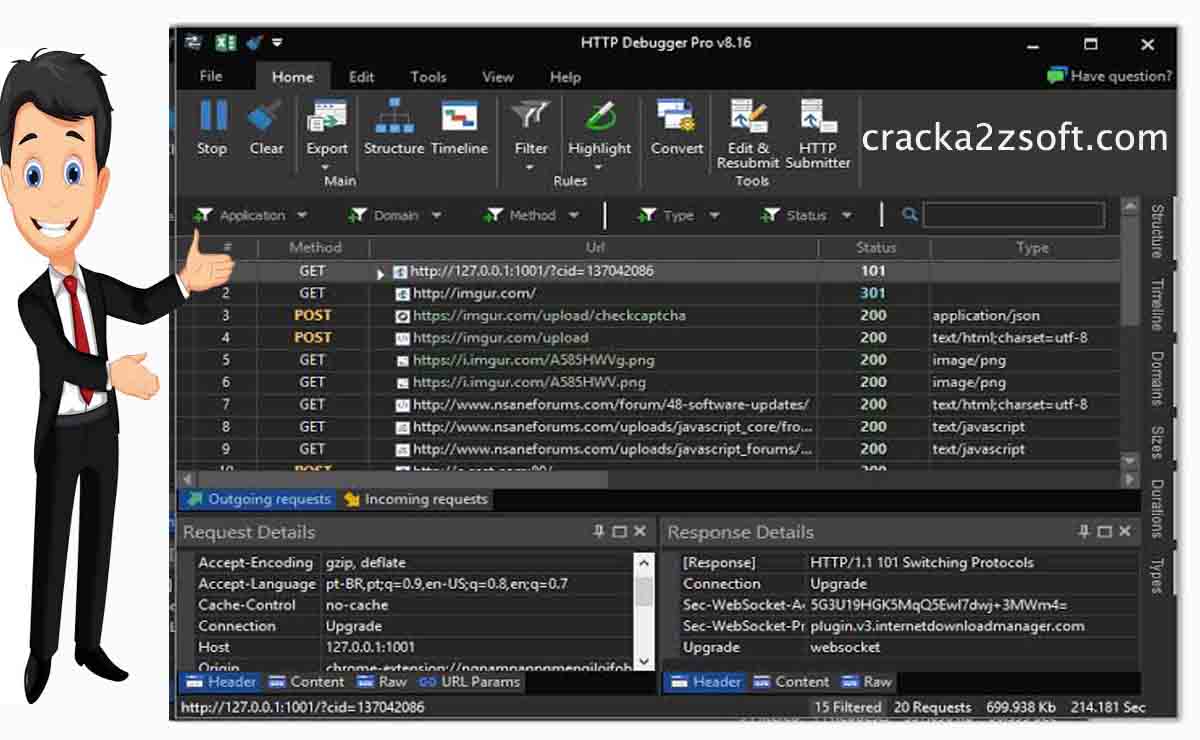Image resolution: width=1200 pixels, height=740 pixels.
Task: Open the response Raw tab
Action: [866, 682]
